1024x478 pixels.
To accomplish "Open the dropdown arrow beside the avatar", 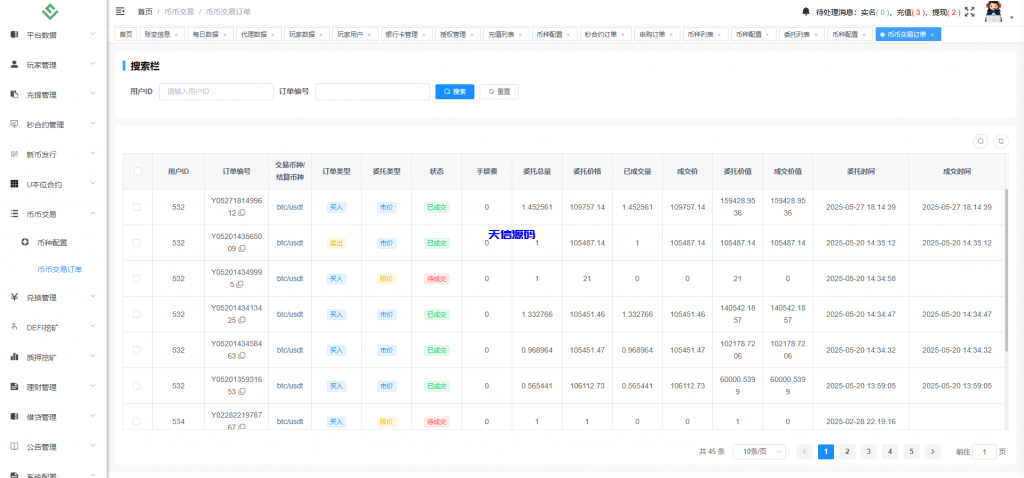I will [x=1012, y=18].
